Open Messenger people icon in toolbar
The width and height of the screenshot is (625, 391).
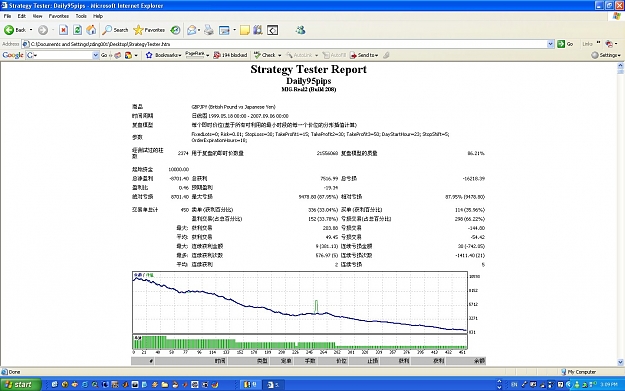300,30
